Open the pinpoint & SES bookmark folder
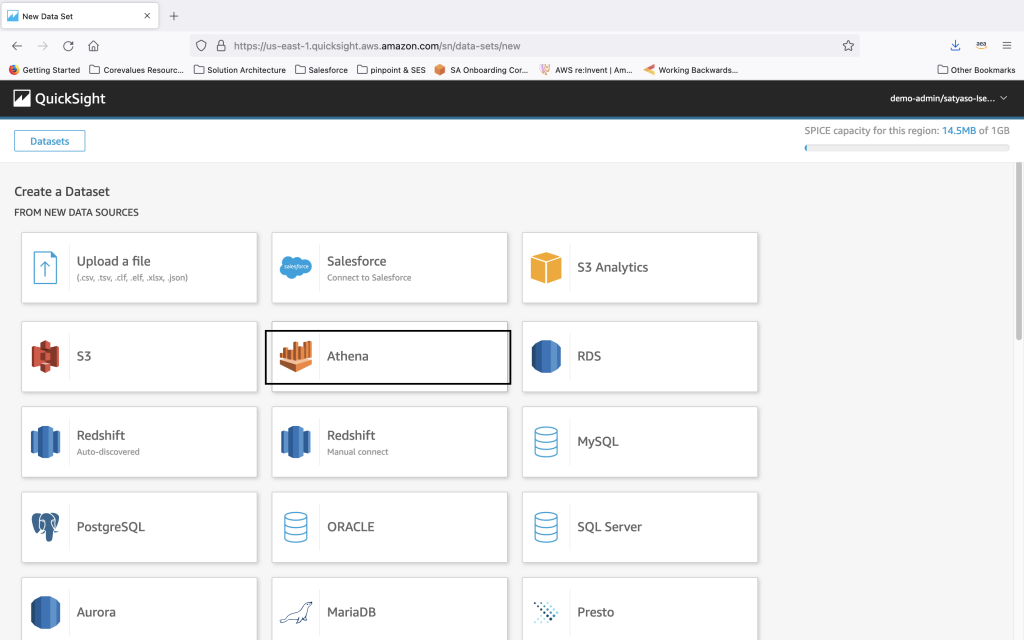 tap(391, 70)
